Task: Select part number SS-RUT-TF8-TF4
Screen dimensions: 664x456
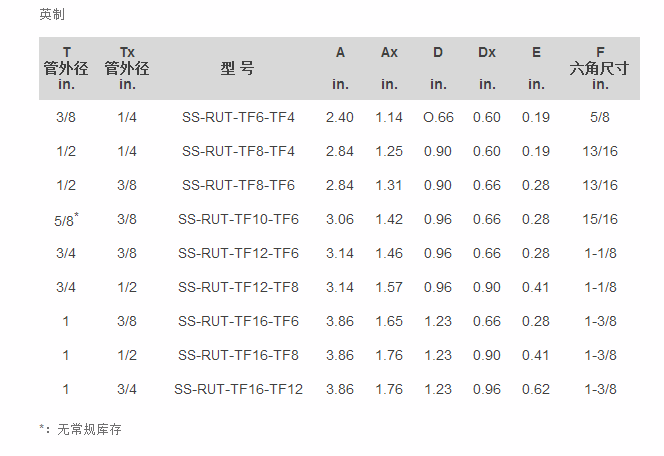Action: [238, 151]
